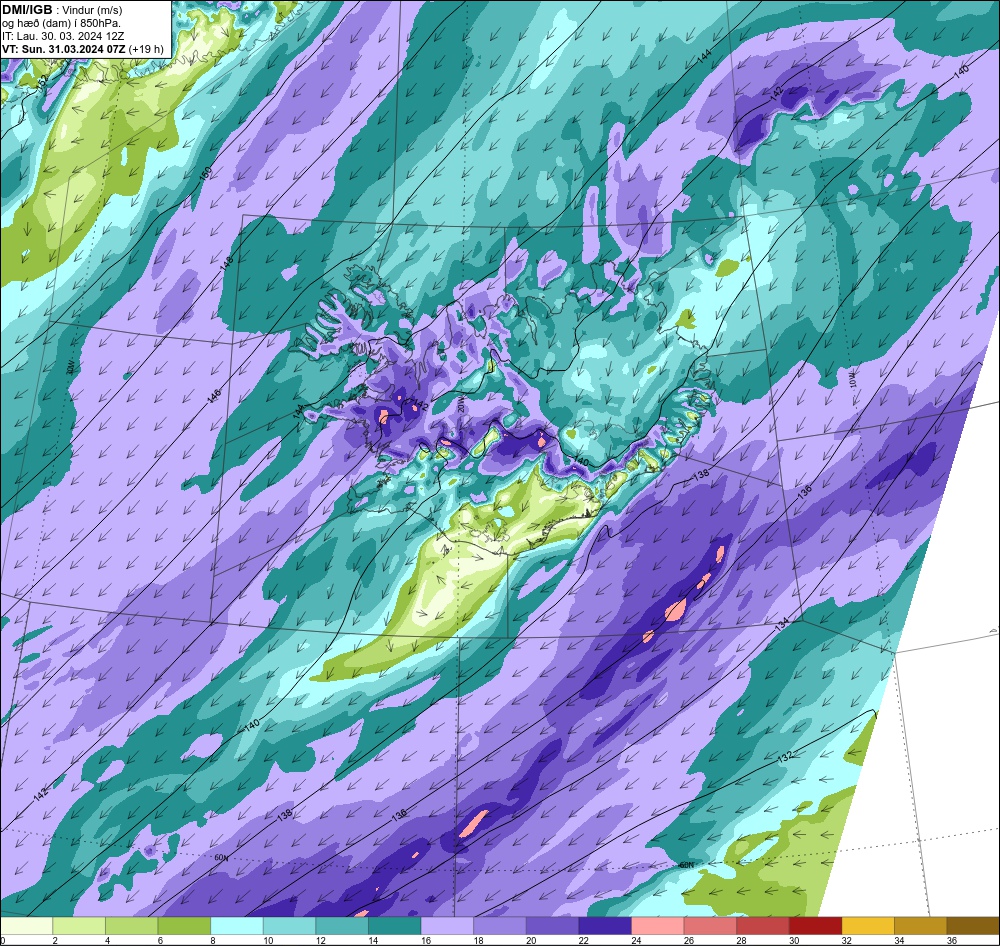Select the 34–36 m/s ochre legend swatch

[x=921, y=926]
